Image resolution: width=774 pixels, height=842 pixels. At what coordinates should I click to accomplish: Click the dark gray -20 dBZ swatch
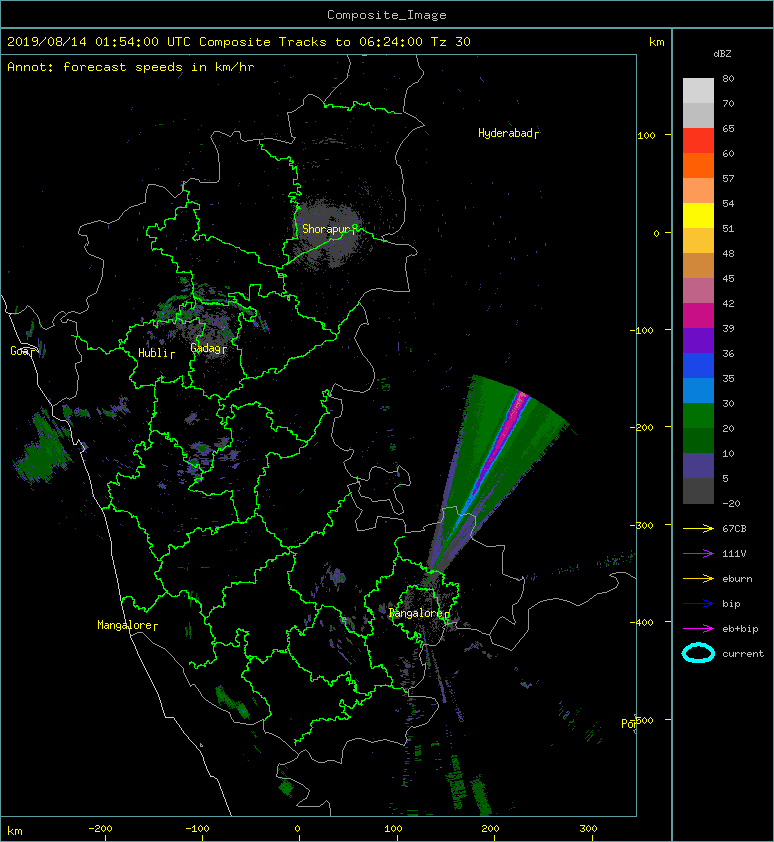(x=698, y=491)
